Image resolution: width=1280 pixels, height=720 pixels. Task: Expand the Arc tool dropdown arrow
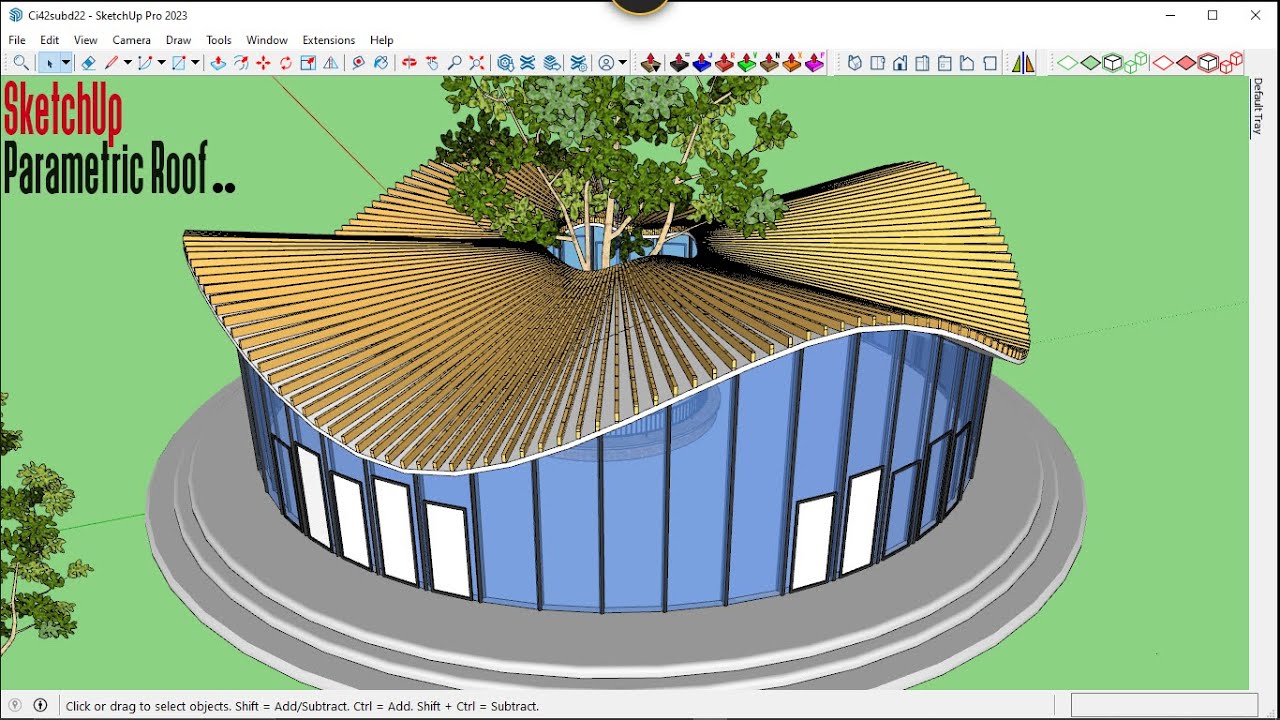pos(161,63)
